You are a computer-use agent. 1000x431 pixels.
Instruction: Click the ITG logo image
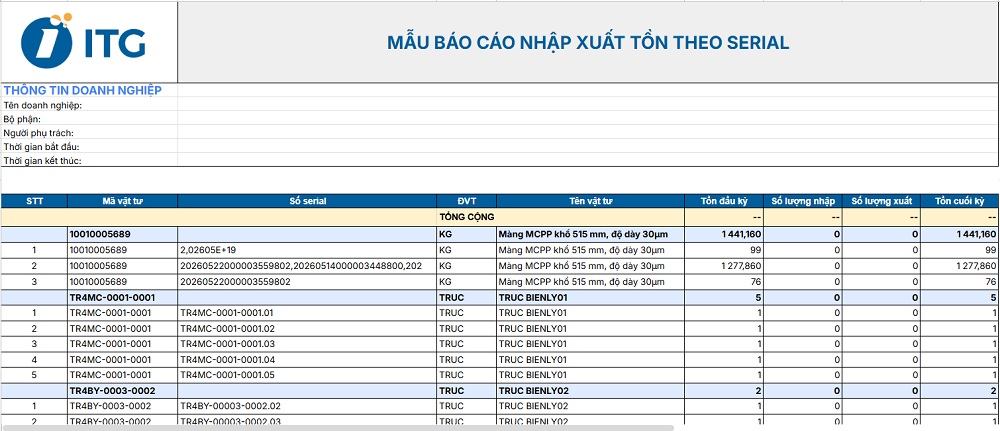tap(84, 41)
